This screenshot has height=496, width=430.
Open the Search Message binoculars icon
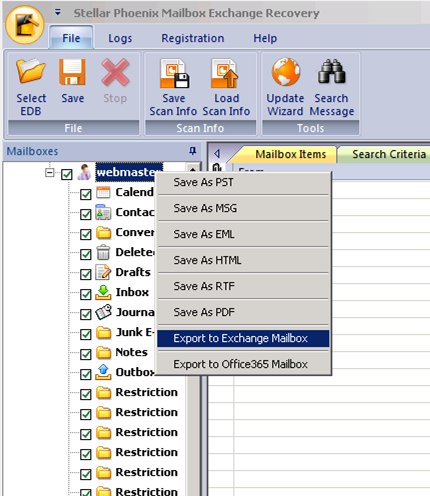332,71
